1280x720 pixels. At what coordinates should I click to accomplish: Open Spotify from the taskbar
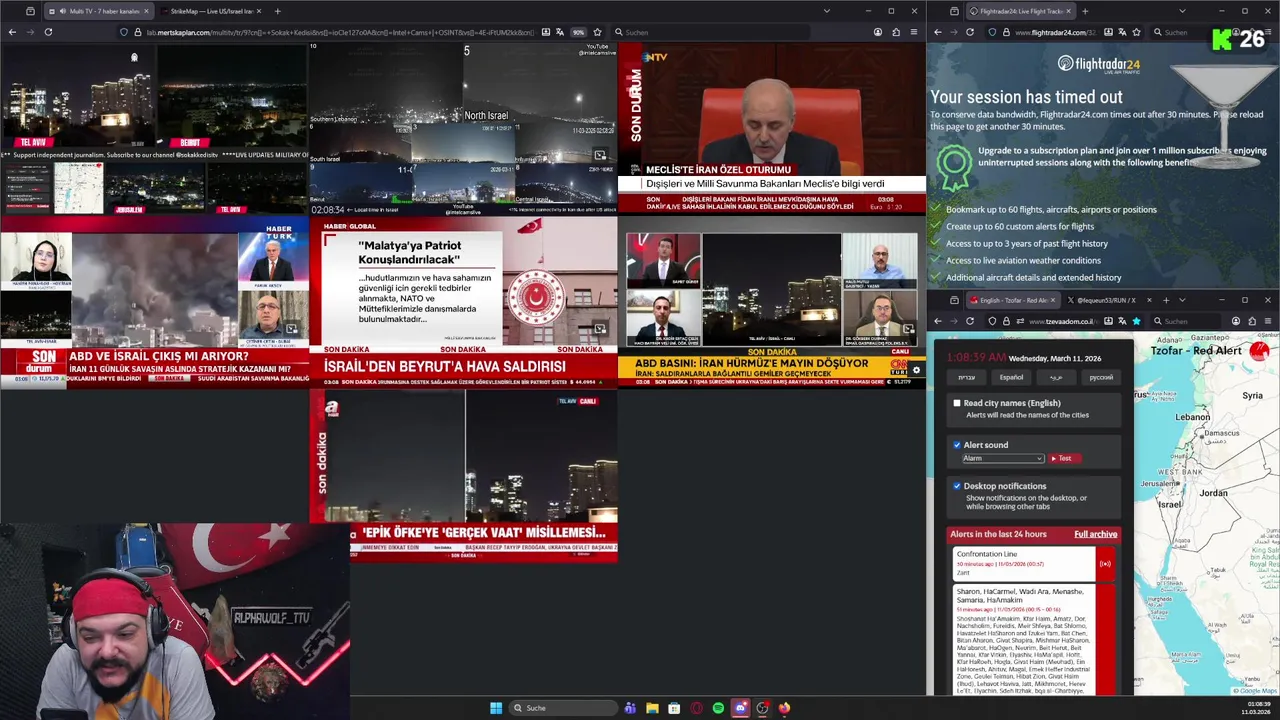click(718, 708)
